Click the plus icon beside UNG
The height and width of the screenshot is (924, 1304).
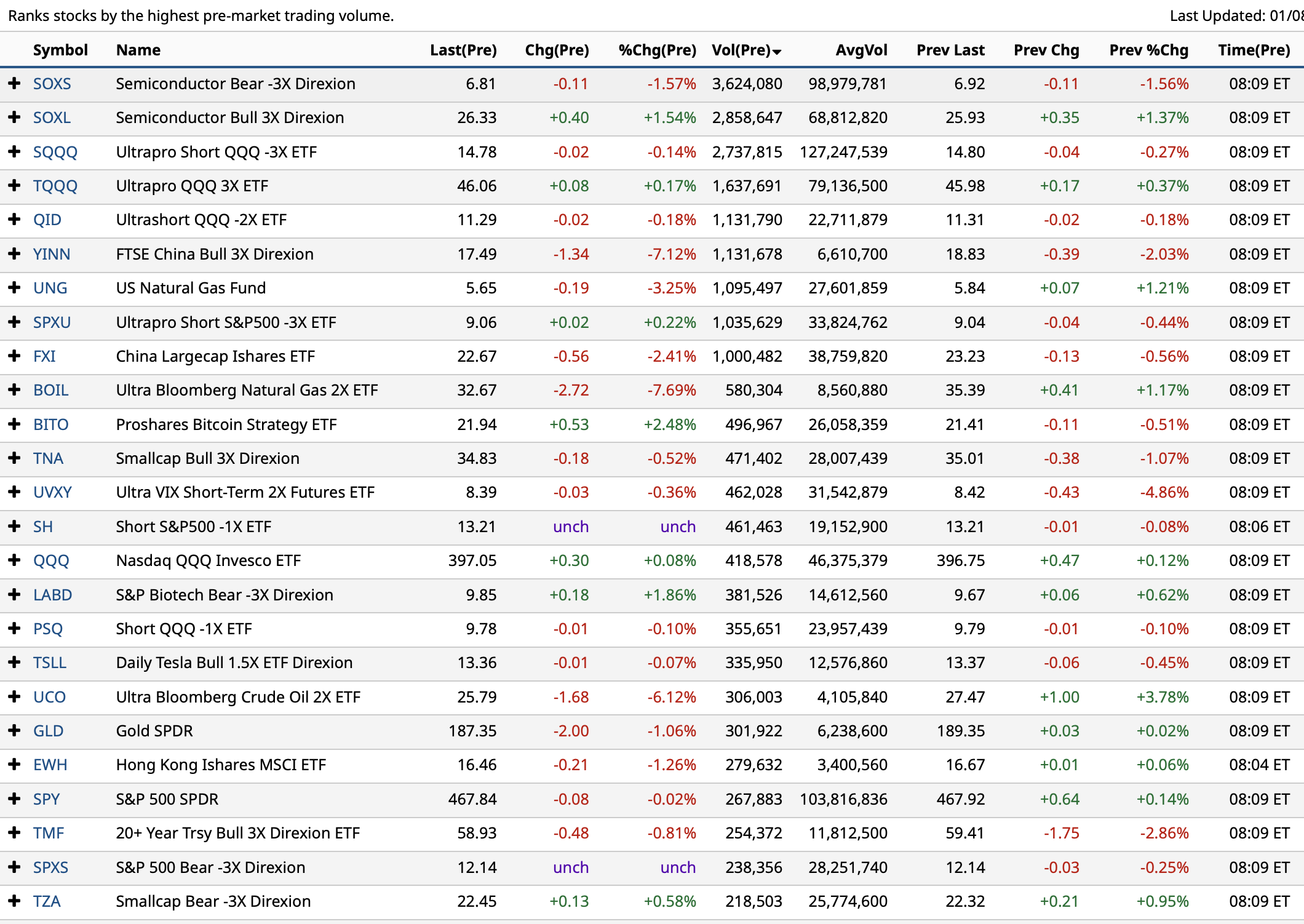[x=14, y=287]
